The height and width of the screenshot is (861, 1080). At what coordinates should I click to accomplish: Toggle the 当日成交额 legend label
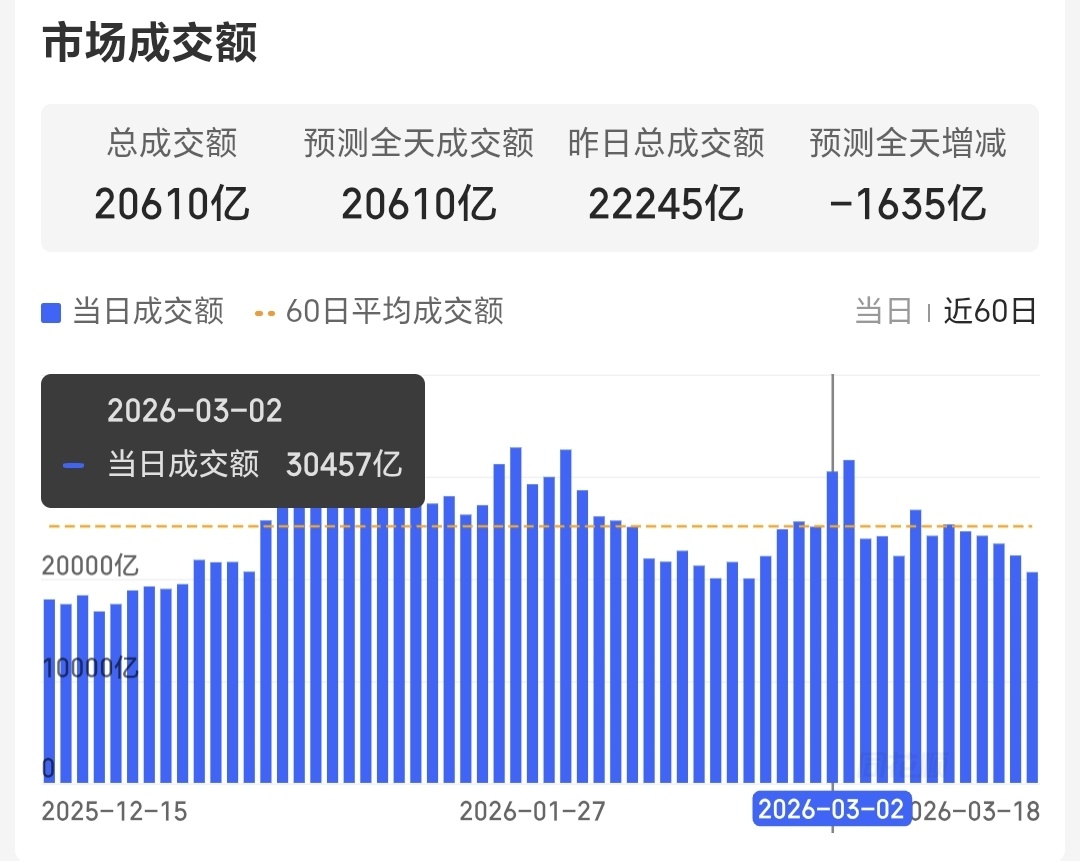pyautogui.click(x=148, y=312)
